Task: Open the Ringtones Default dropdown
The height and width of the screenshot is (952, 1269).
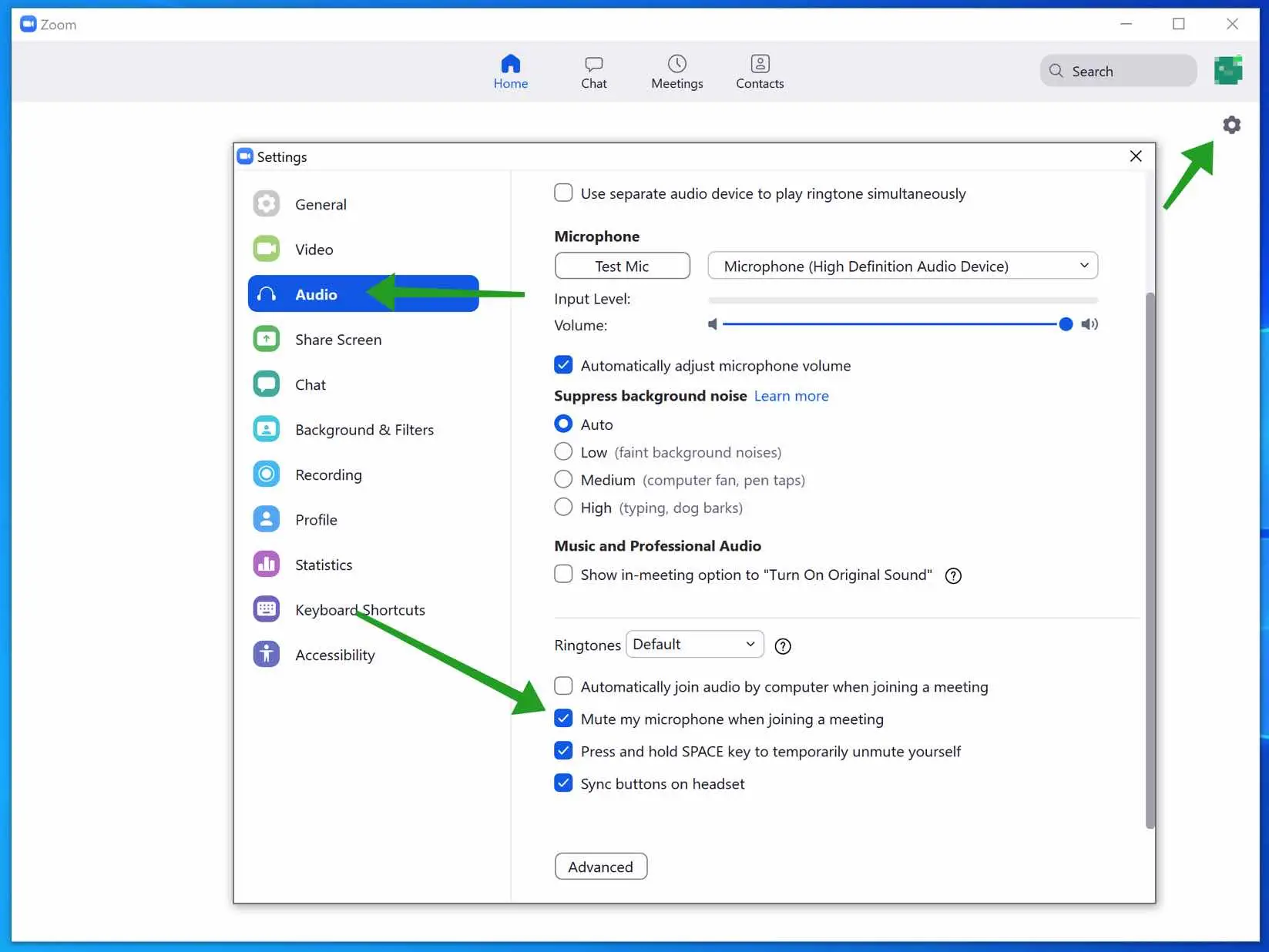Action: pyautogui.click(x=694, y=644)
